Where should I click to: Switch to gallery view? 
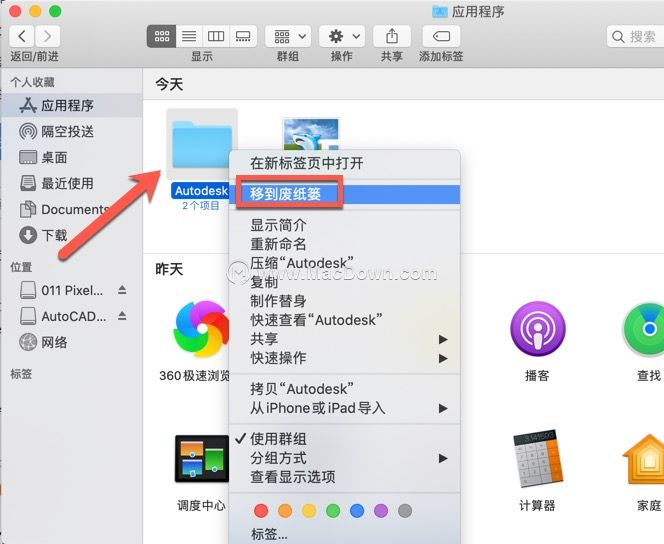243,36
